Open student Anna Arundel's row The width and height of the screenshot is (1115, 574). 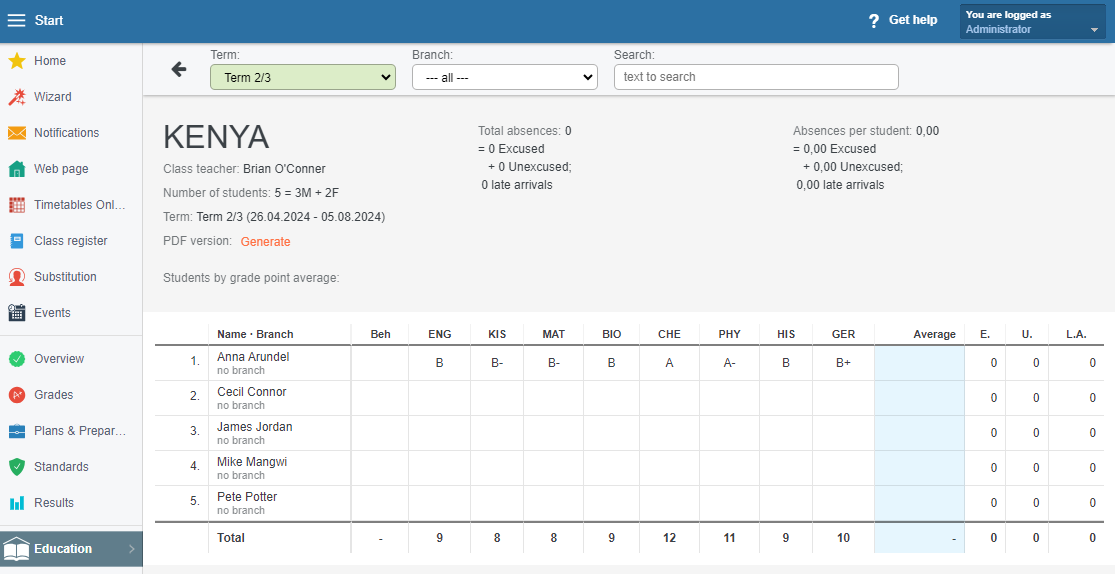pos(252,357)
